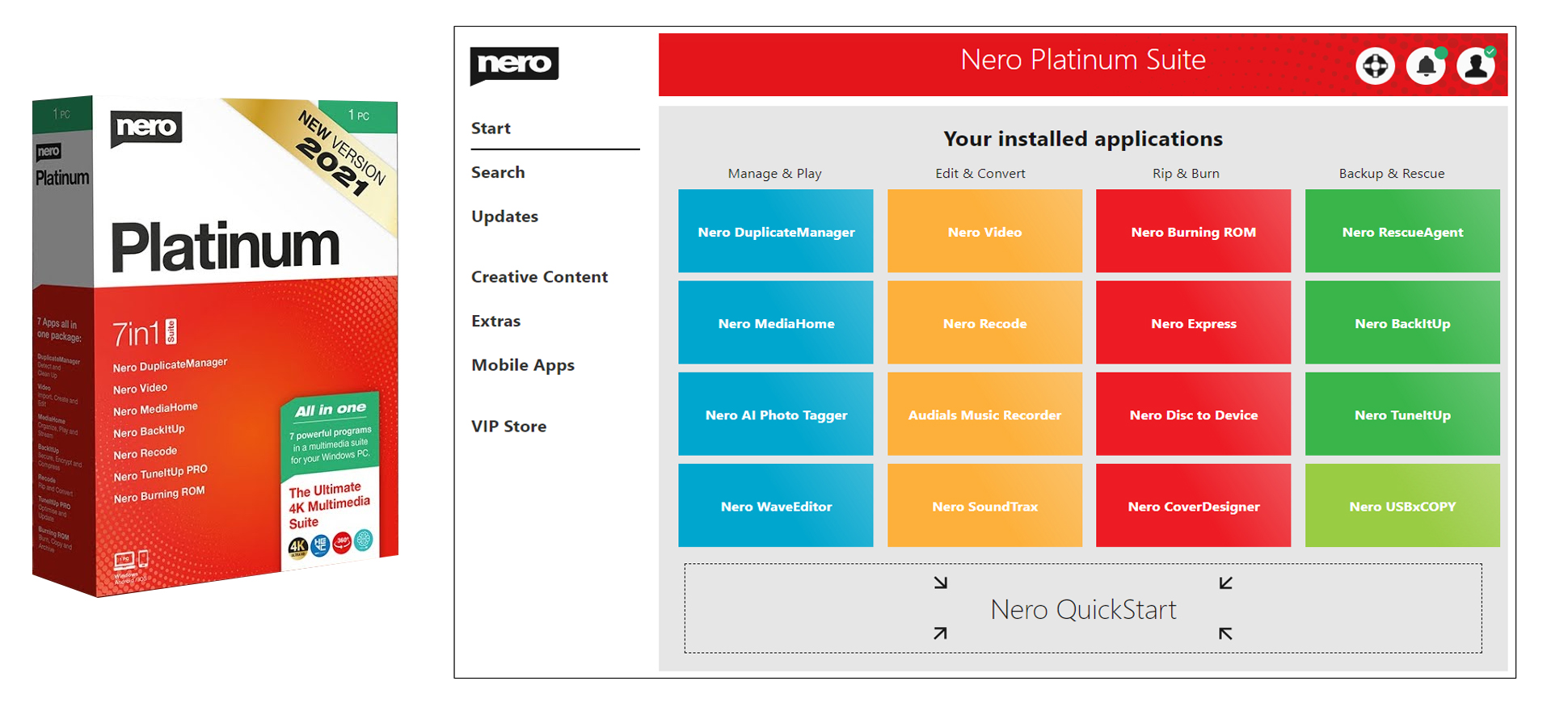Open Nero Burning ROM tile
Viewport: 1568px width, 711px height.
pos(1193,231)
